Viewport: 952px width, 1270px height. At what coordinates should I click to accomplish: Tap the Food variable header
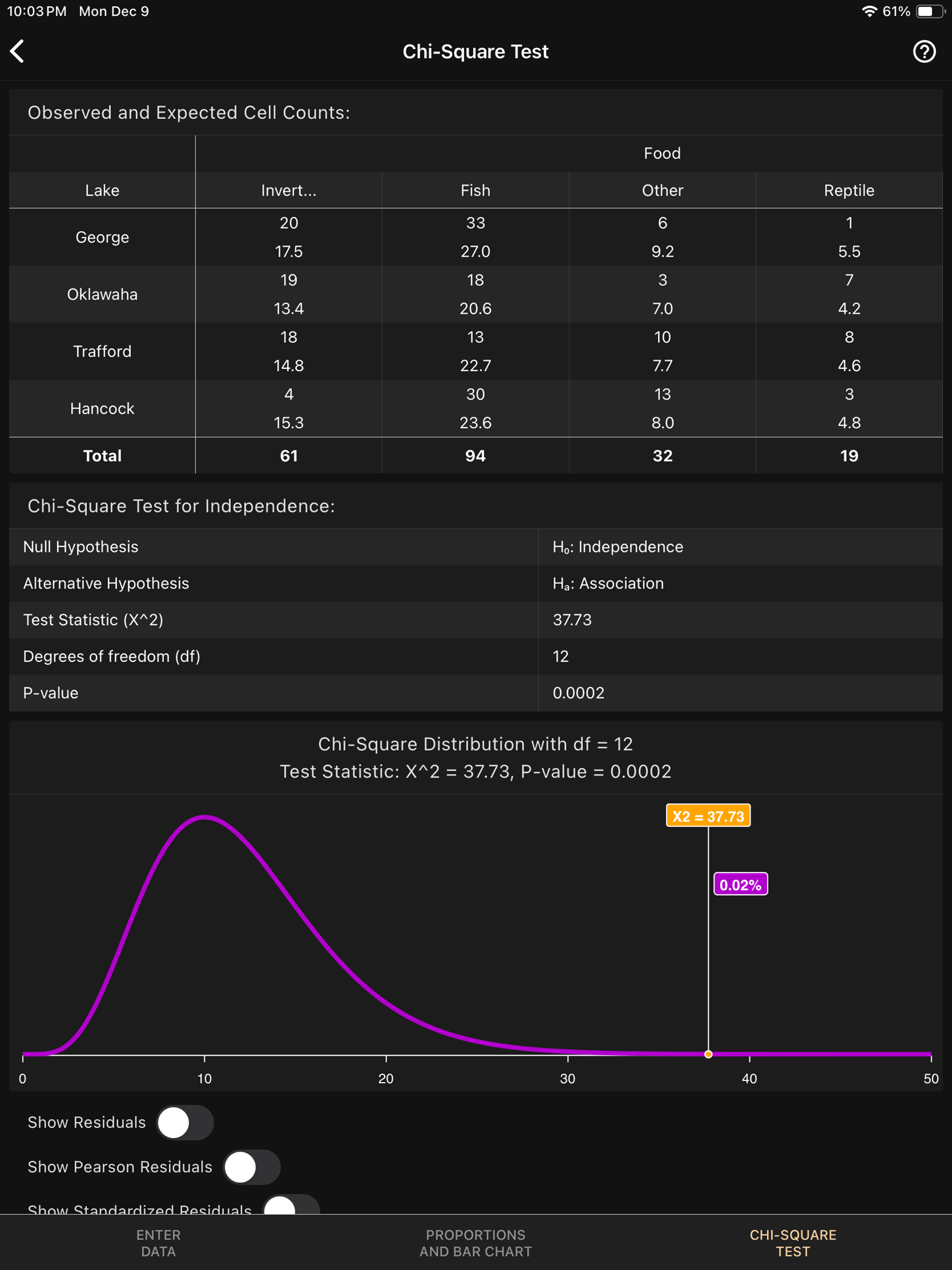(x=662, y=153)
